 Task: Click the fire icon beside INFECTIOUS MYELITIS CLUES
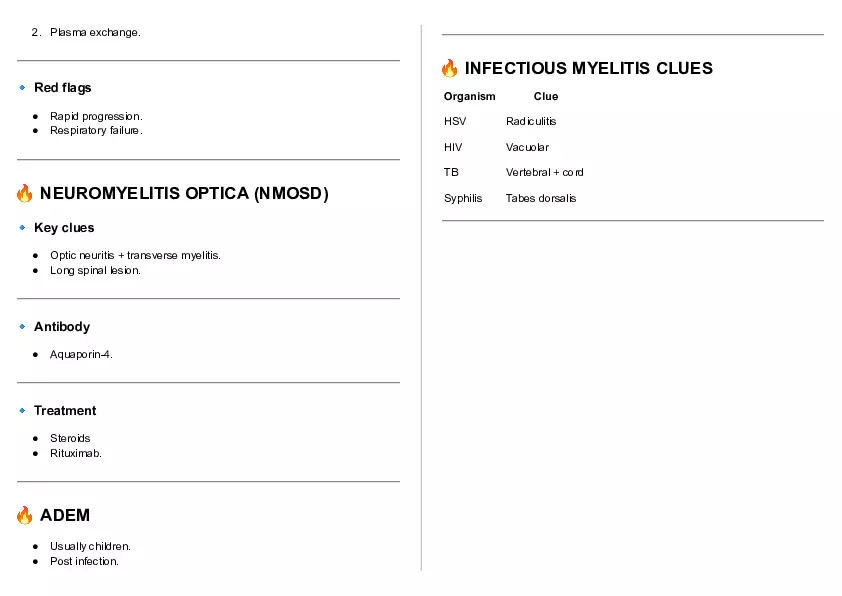point(449,68)
